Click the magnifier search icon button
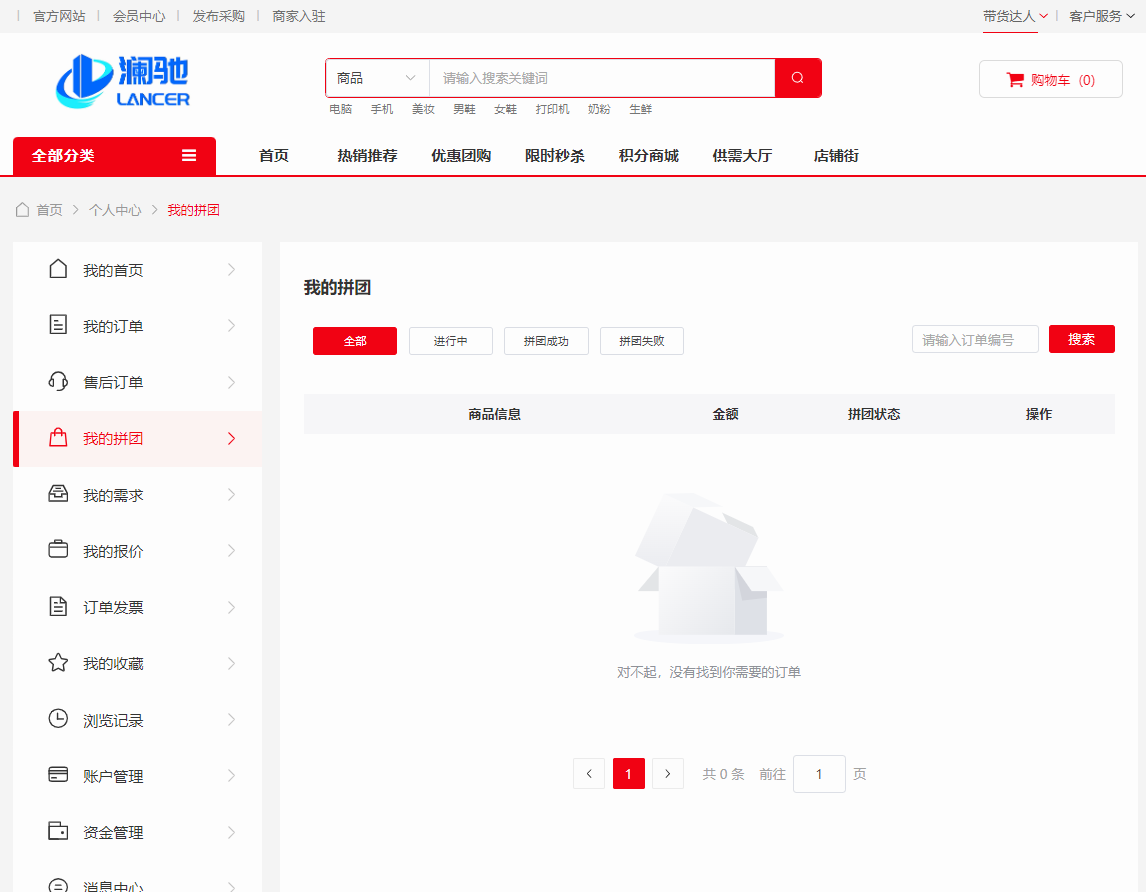1146x892 pixels. tap(797, 78)
